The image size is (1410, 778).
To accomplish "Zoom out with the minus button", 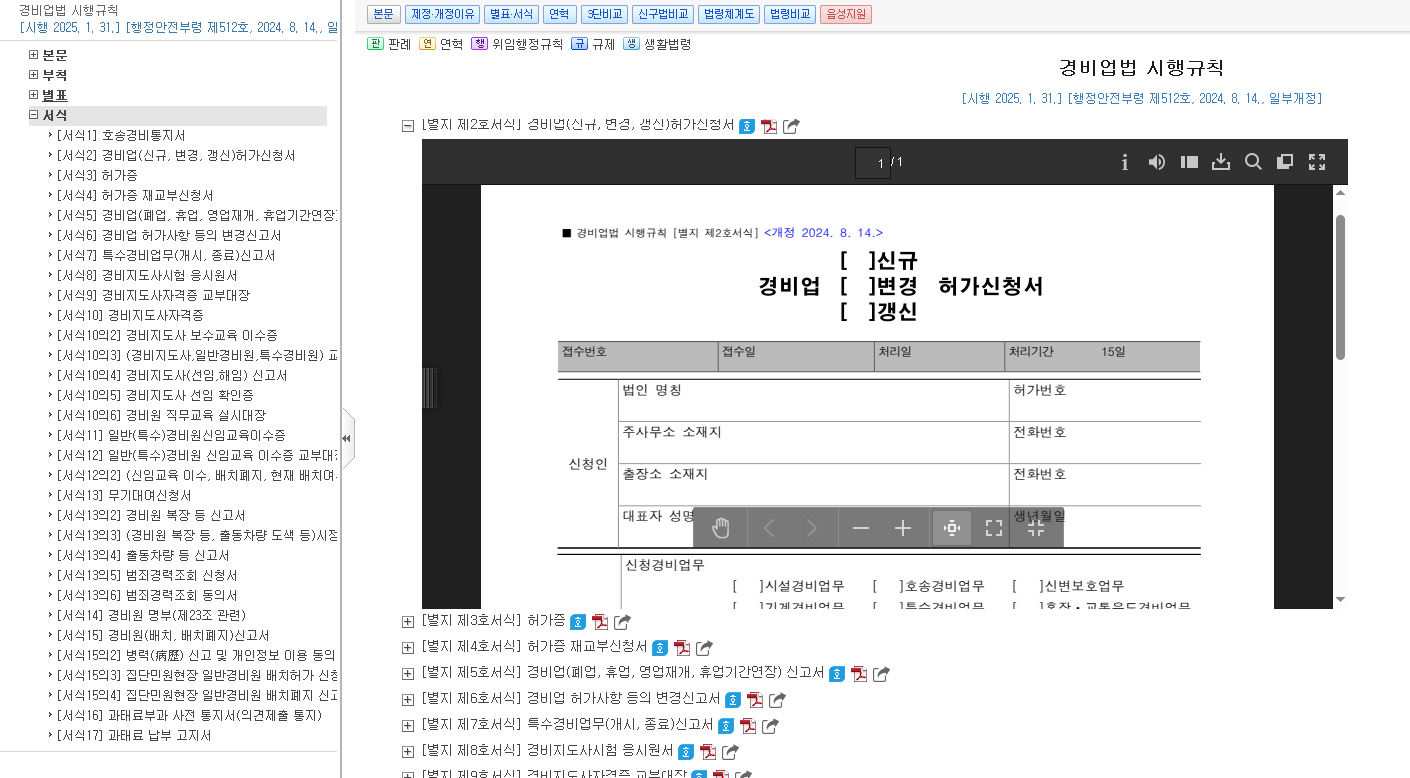I will (860, 528).
